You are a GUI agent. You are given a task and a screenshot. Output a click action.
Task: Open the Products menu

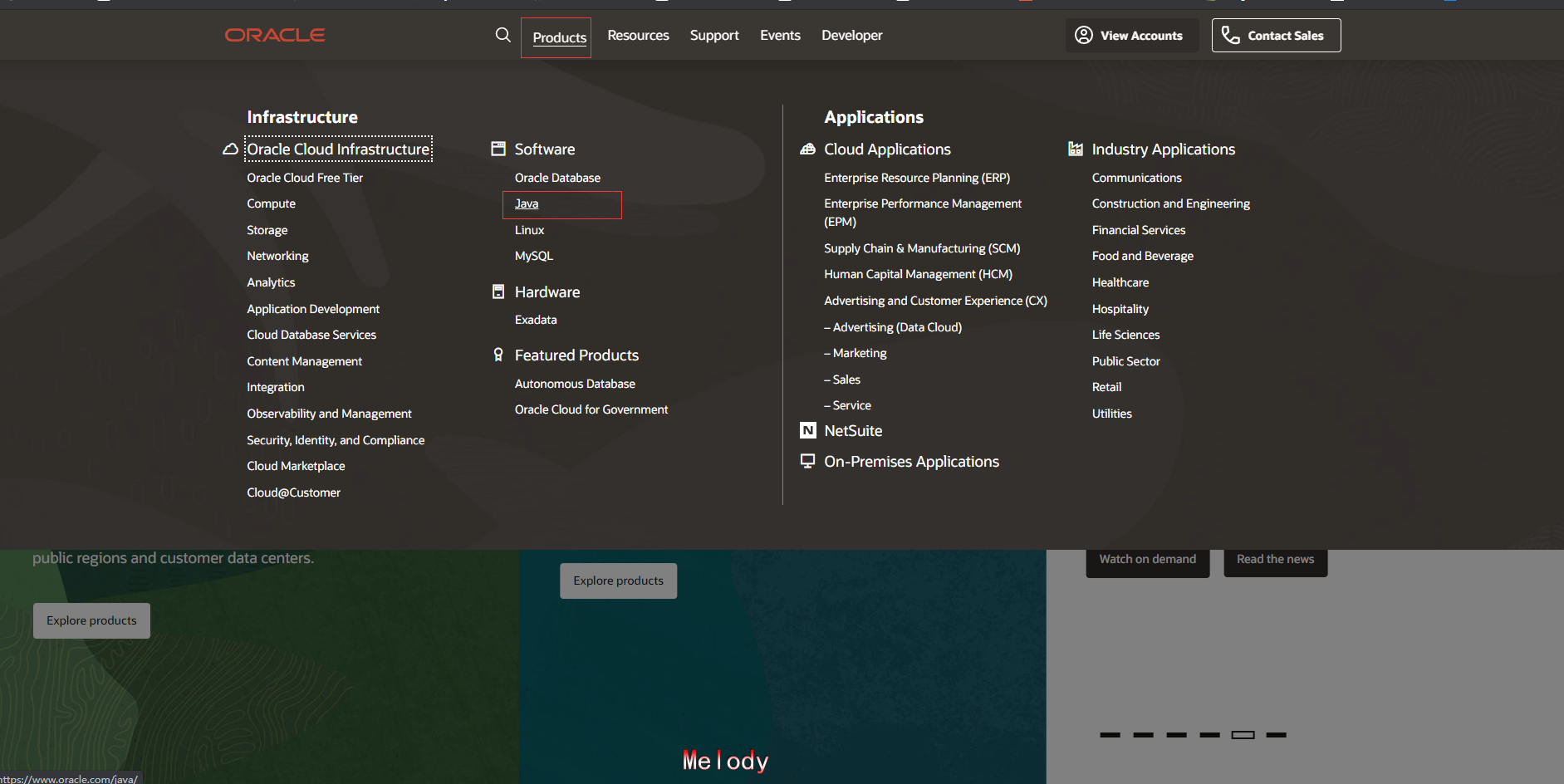(559, 37)
